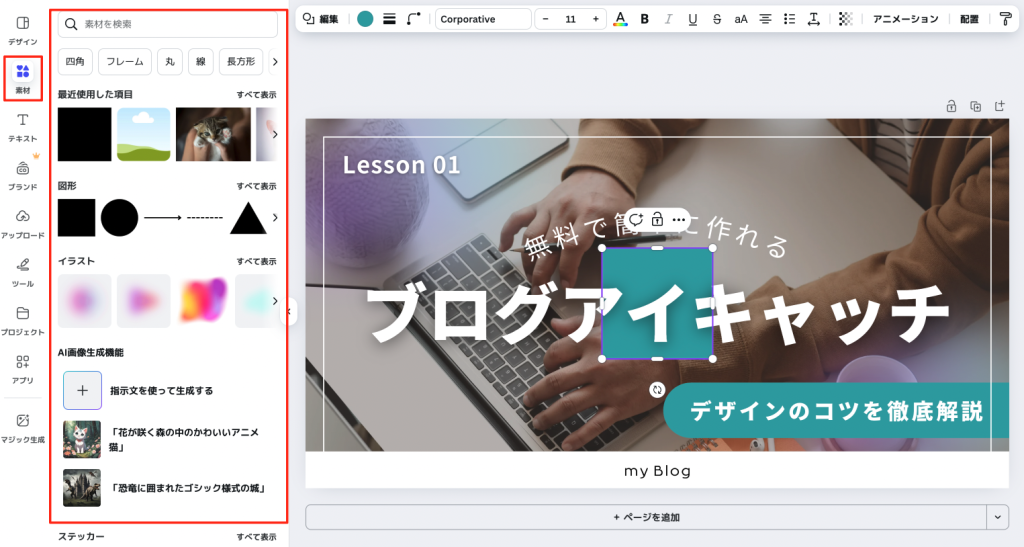1024x547 pixels.
Task: Toggle the lock icon on selected element
Action: coord(657,219)
